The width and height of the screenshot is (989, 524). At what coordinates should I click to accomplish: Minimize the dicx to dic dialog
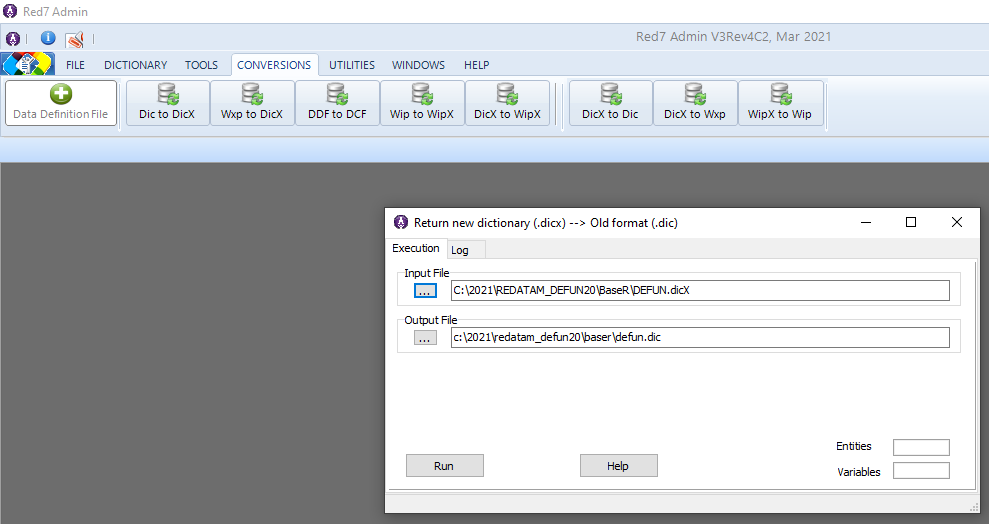coord(866,222)
